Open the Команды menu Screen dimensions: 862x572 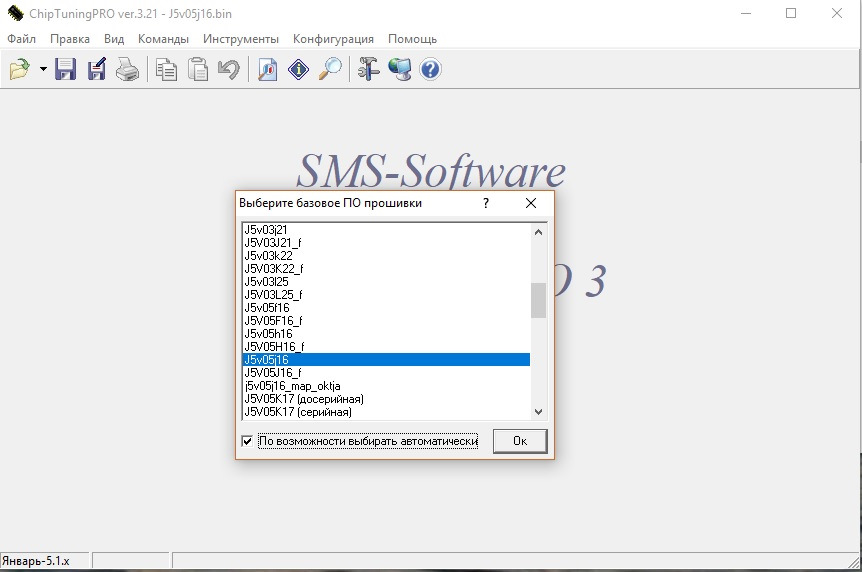[x=163, y=39]
